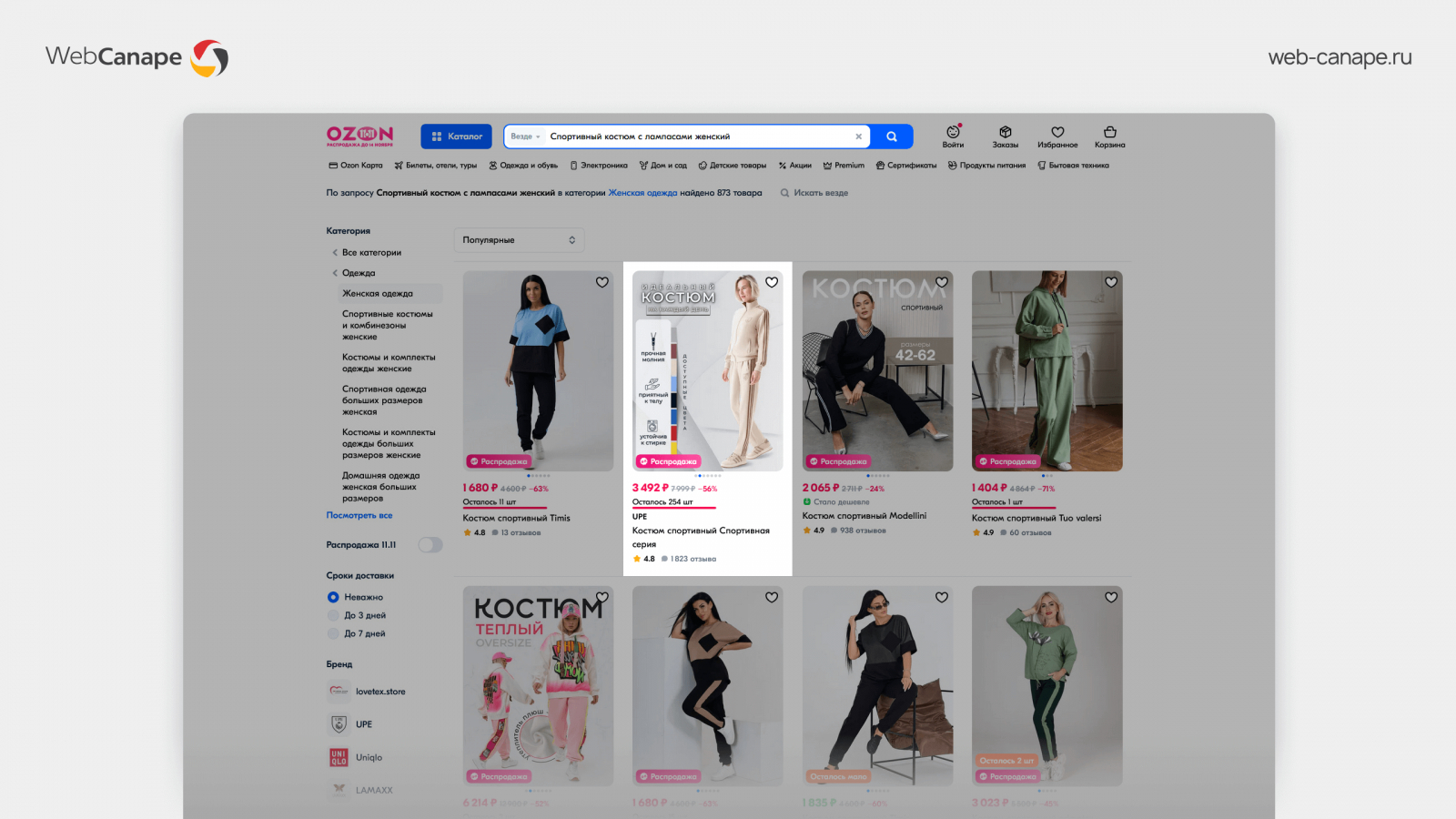Open Одежда и обувь menu item
The width and height of the screenshot is (1456, 819).
coord(523,166)
